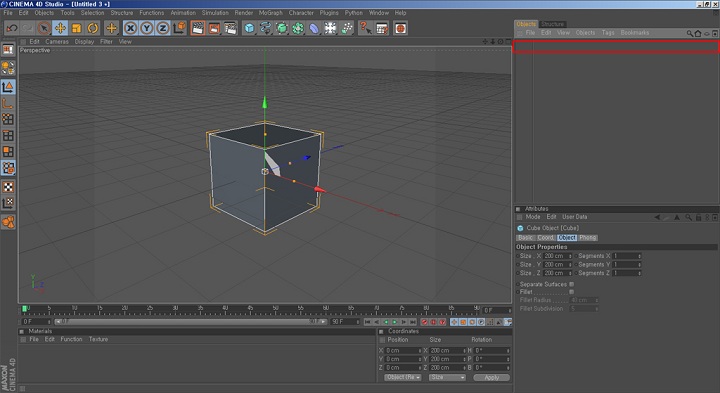Viewport: 720px width, 393px height.
Task: Toggle X axis lock
Action: point(130,28)
